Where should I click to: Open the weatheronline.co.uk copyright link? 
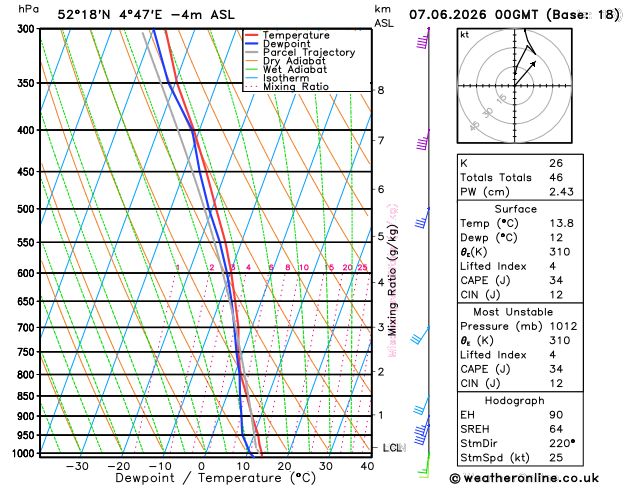tap(524, 478)
